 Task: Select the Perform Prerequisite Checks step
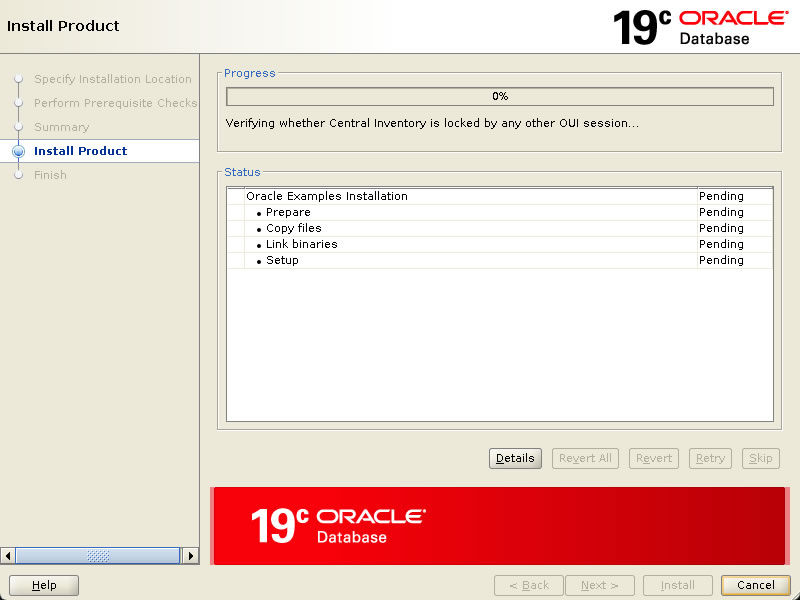click(115, 103)
